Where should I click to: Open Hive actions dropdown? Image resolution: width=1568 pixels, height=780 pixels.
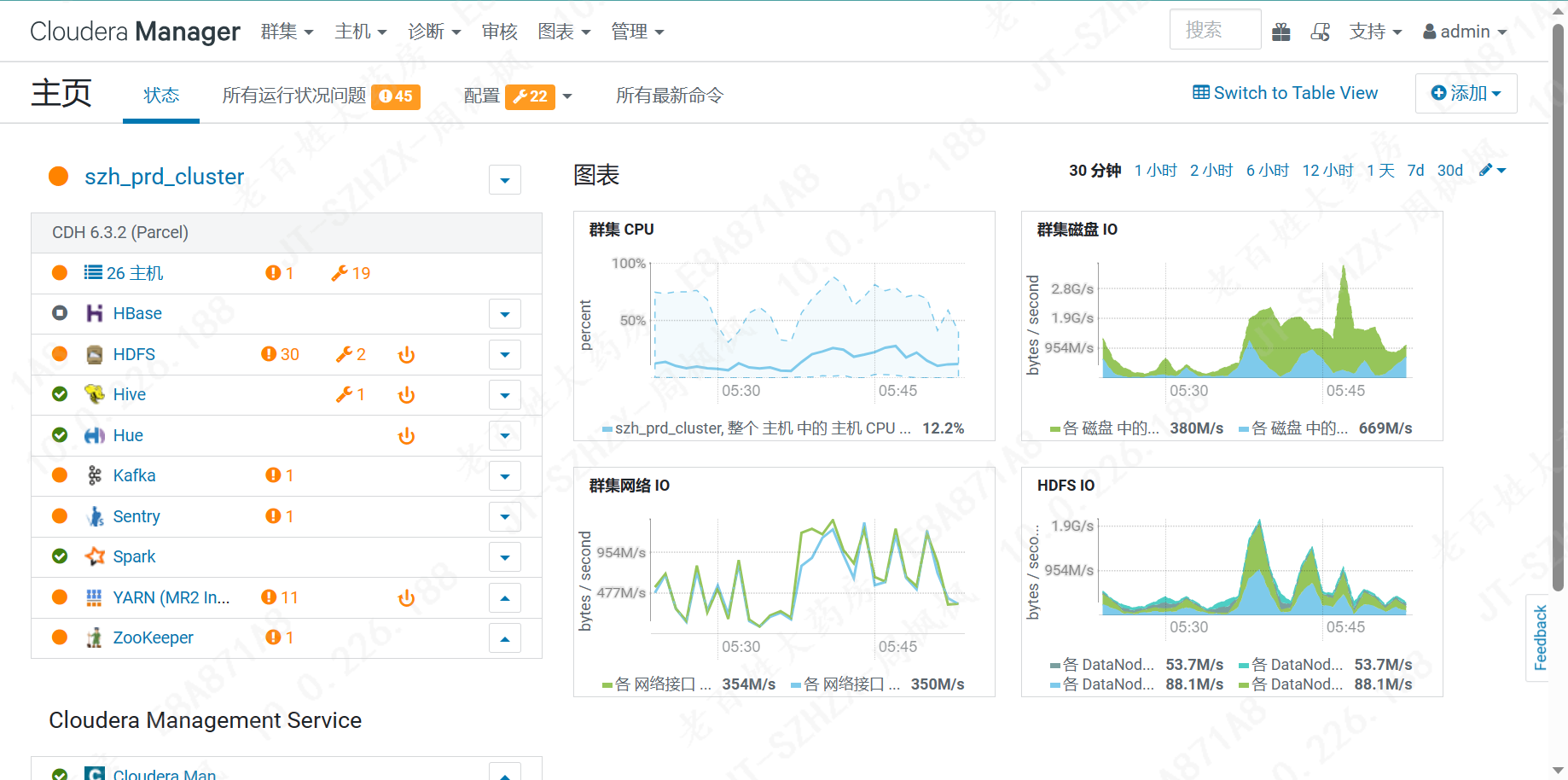coord(505,395)
